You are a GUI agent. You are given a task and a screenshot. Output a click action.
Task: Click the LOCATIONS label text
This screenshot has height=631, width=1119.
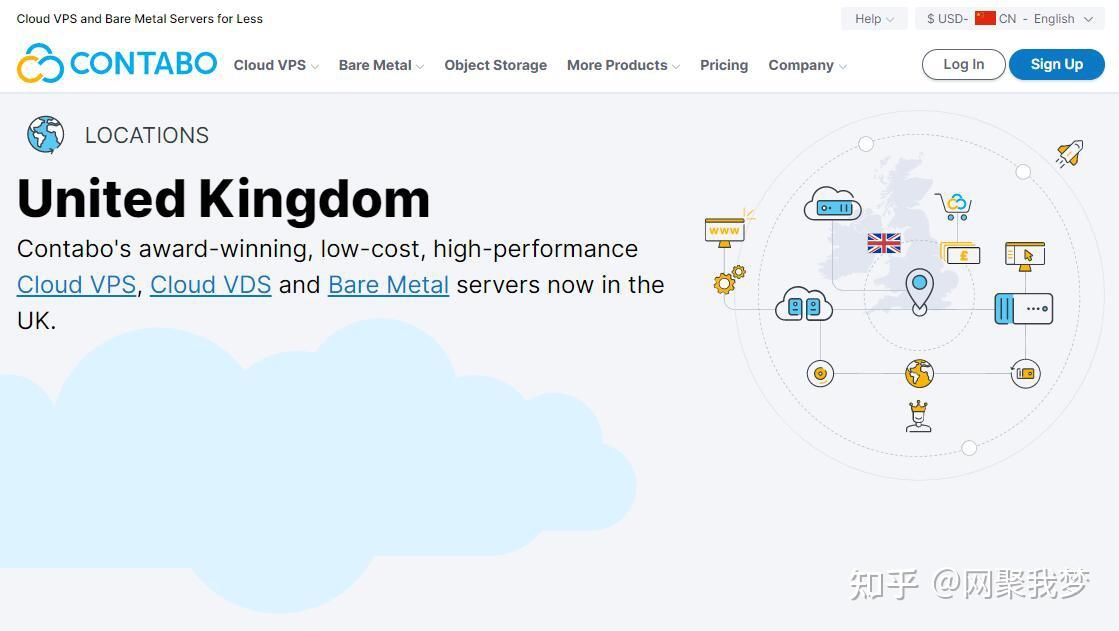147,135
